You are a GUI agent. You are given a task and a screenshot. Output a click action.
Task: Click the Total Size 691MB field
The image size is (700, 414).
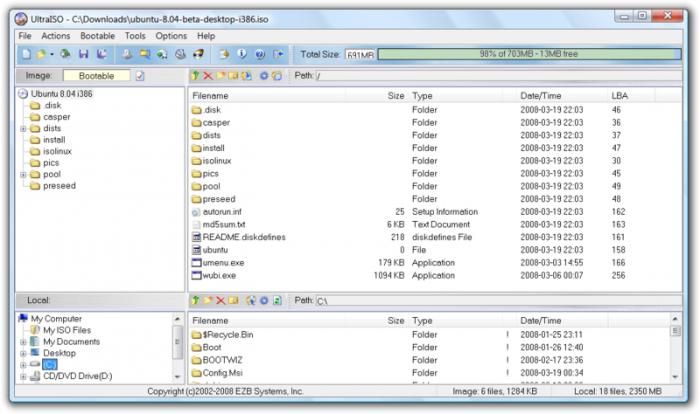(360, 54)
